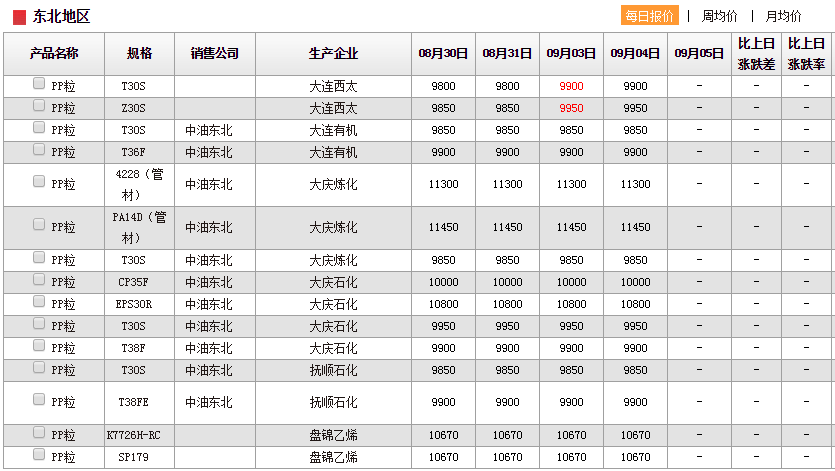Click 抚顺石化 producer in the T38FE row
This screenshot has height=471, width=835.
coord(333,402)
